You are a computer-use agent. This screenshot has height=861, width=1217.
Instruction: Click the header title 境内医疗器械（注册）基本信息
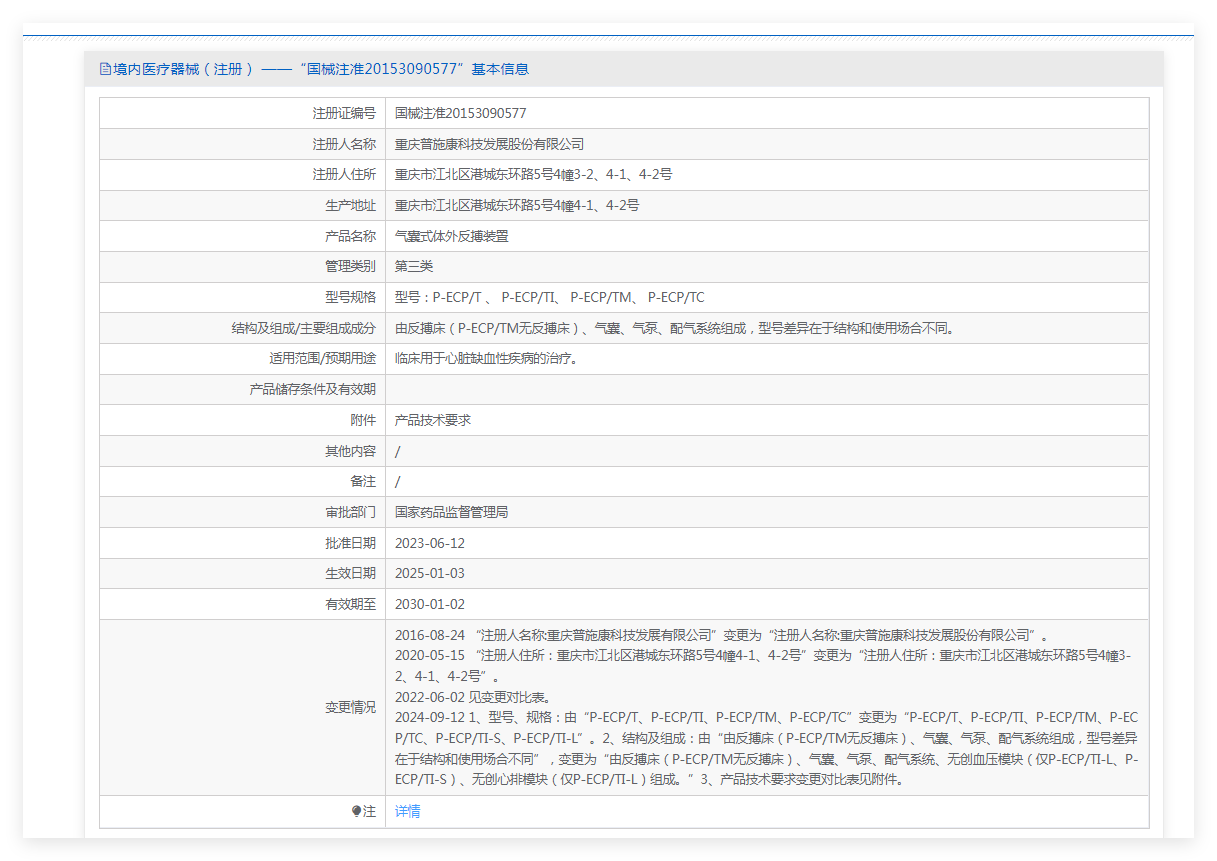pyautogui.click(x=321, y=69)
